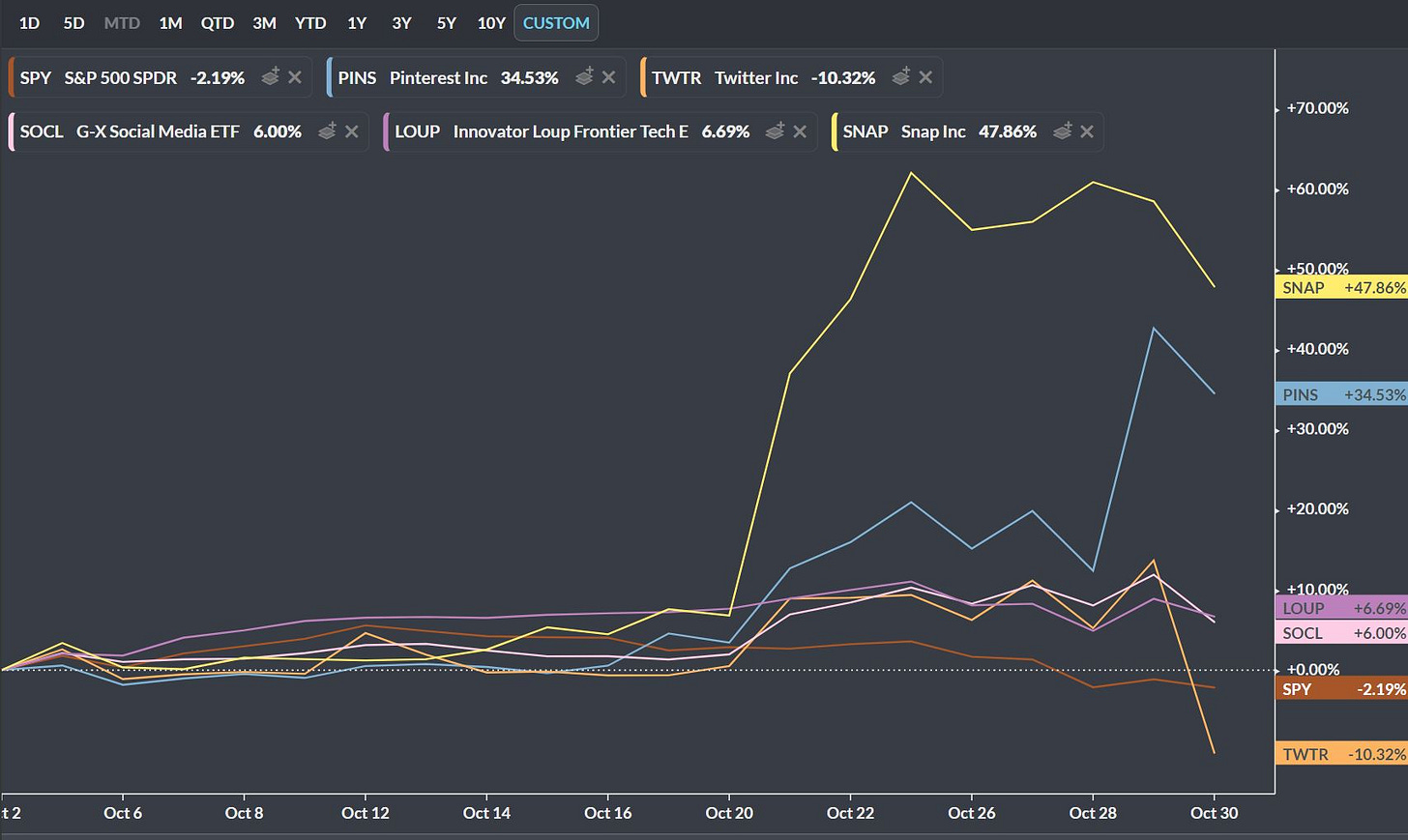Image resolution: width=1408 pixels, height=840 pixels.
Task: Click the layers icon beside LOUP
Action: click(775, 130)
